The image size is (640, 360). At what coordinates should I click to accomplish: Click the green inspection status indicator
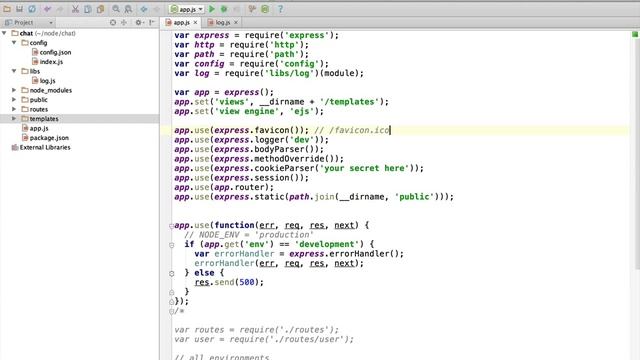pyautogui.click(x=635, y=34)
